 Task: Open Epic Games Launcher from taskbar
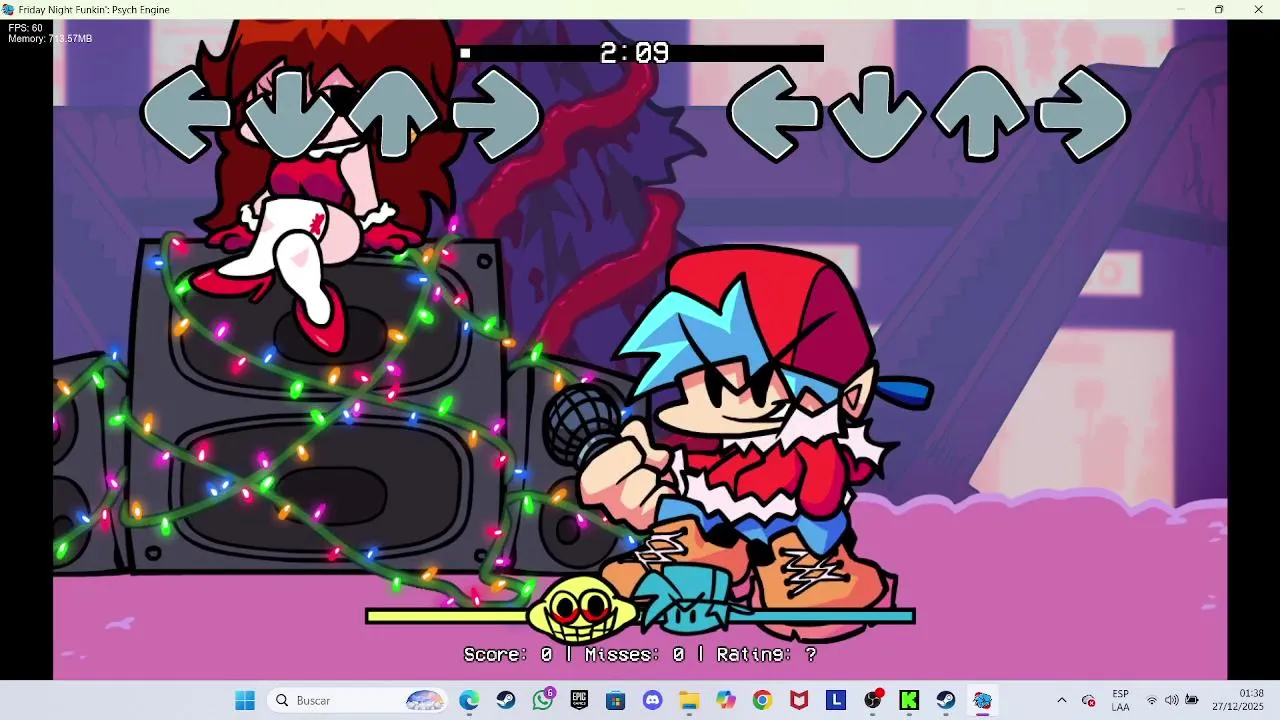(x=579, y=700)
